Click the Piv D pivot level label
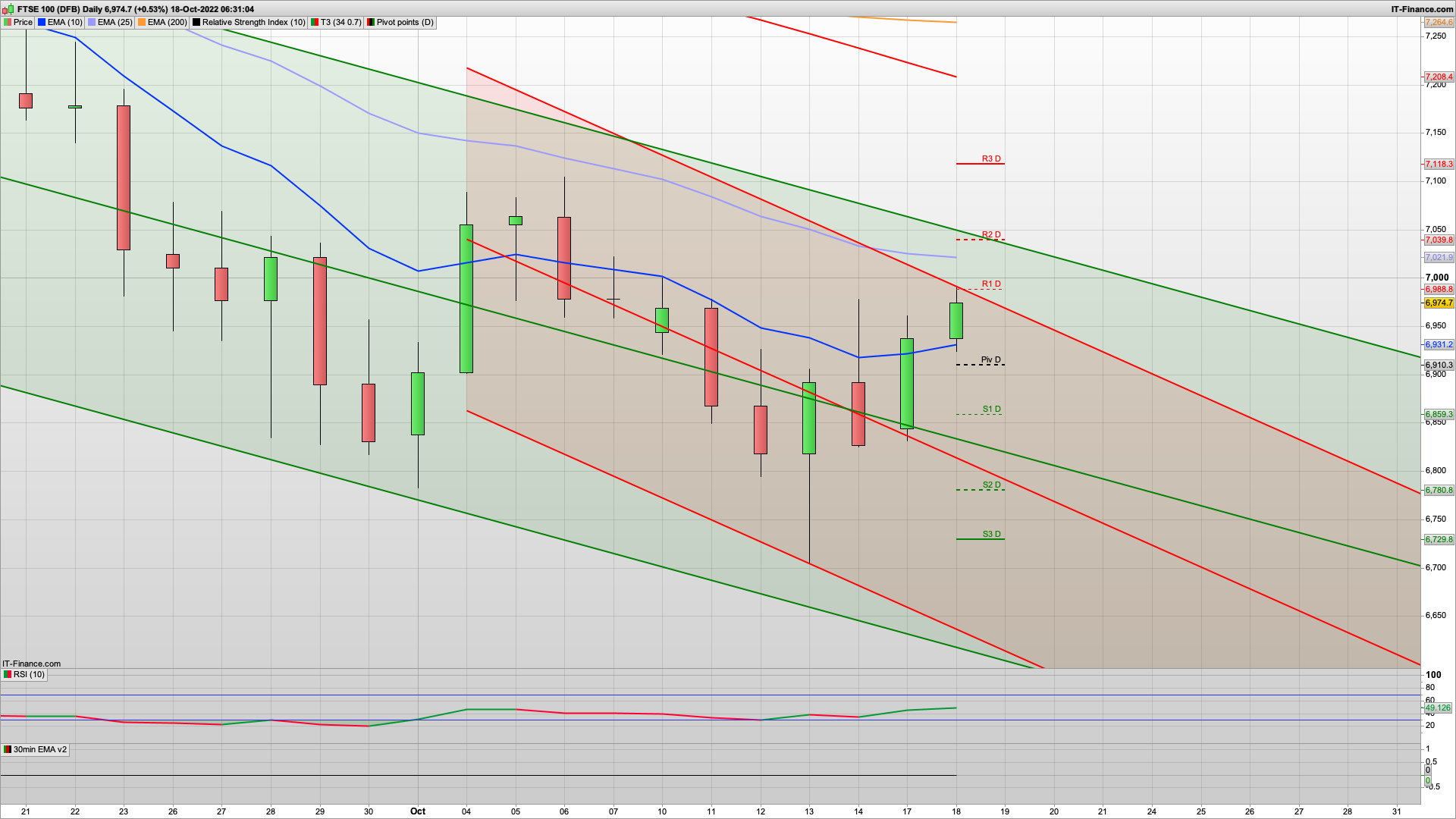The height and width of the screenshot is (819, 1456). coord(991,359)
